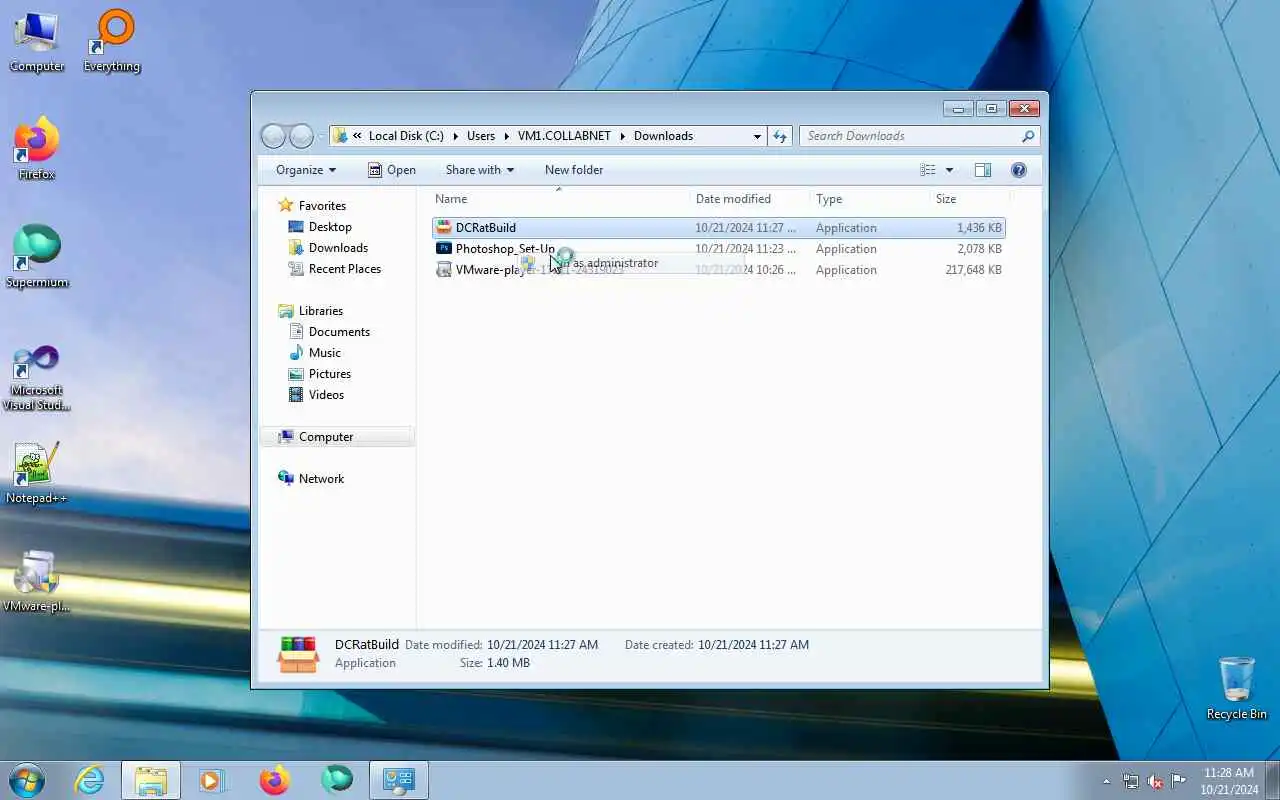Open the Organize menu
Screen dimensions: 1280x800
pos(306,170)
